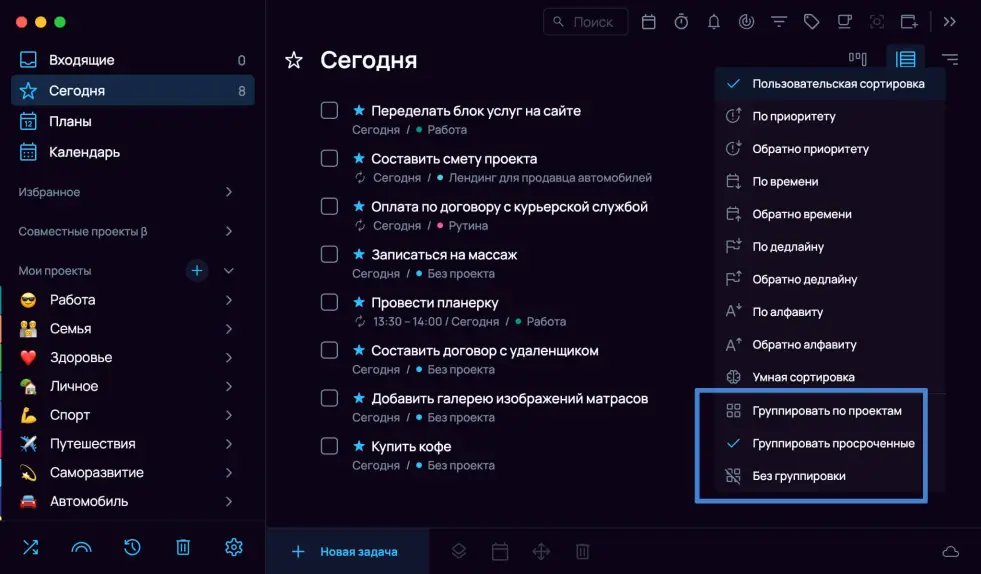Choose "Группировать по проектам" in menu
Screen dimensions: 981x574
point(826,411)
